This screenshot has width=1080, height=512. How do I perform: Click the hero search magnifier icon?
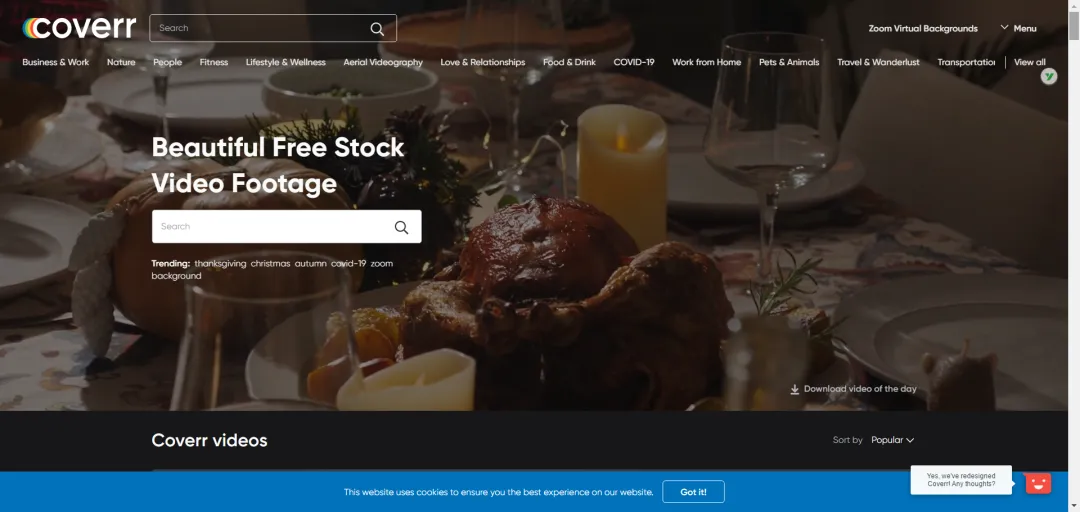tap(401, 227)
